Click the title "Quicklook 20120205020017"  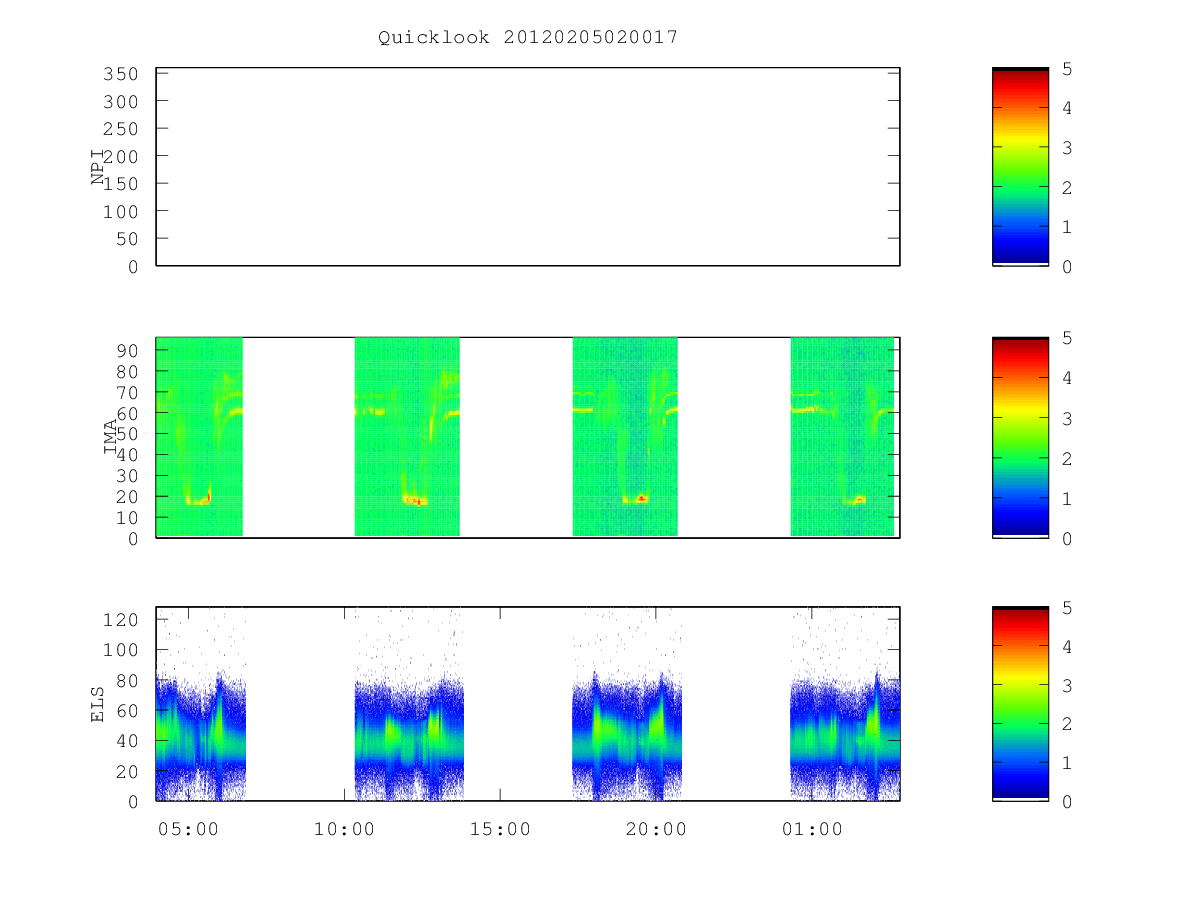[528, 37]
